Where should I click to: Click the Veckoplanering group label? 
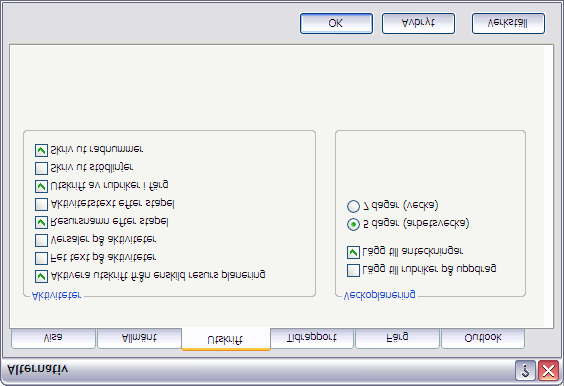coord(379,296)
